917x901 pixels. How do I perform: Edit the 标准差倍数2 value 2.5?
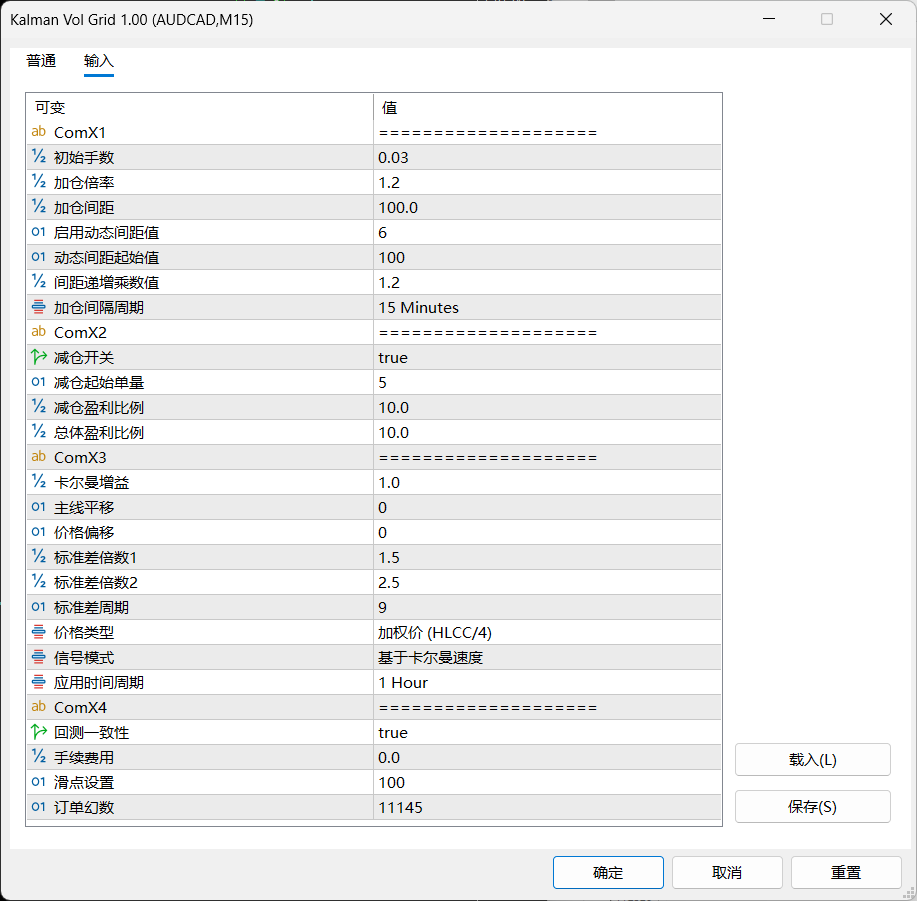pyautogui.click(x=547, y=582)
